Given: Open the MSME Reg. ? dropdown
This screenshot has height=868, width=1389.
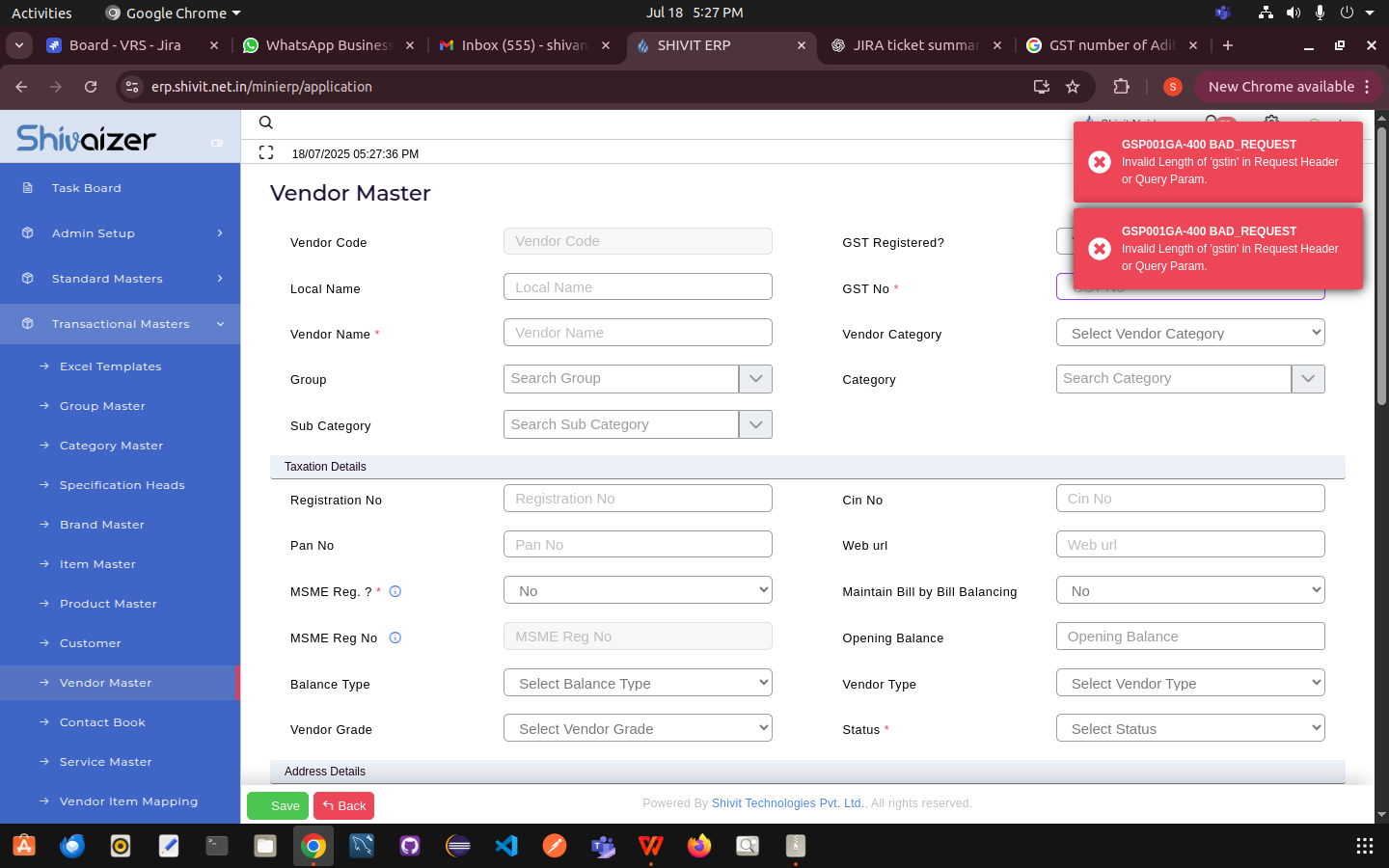Looking at the screenshot, I should pos(638,590).
